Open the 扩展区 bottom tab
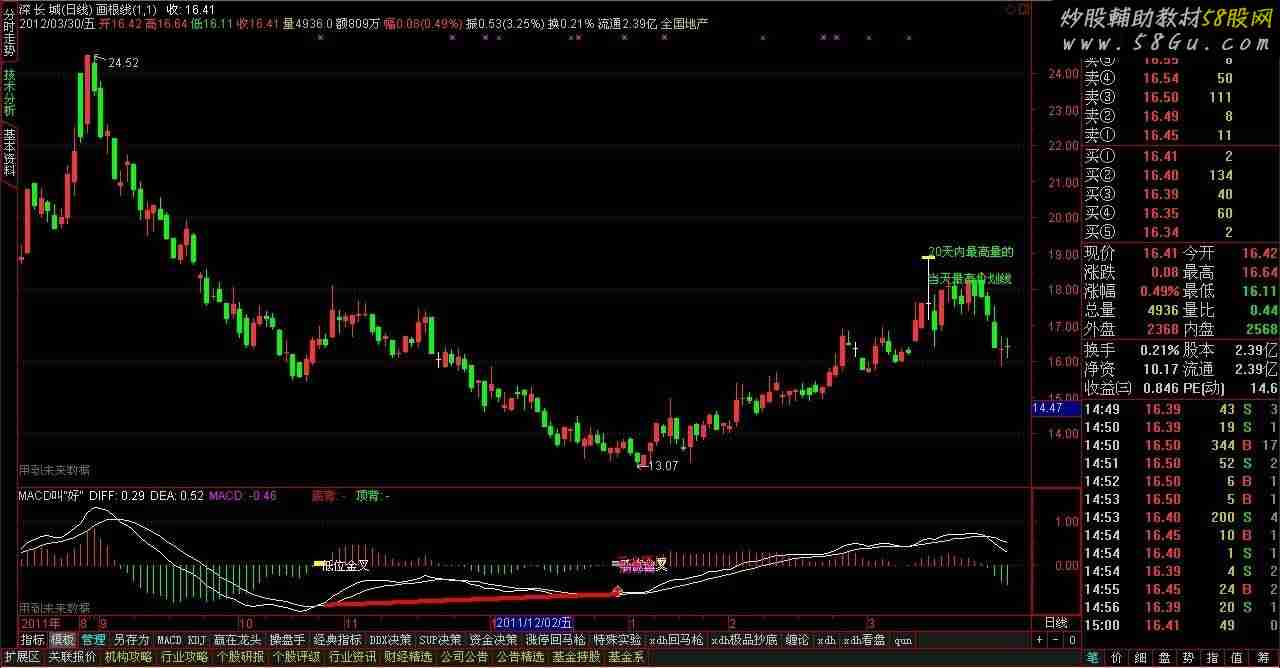This screenshot has height=668, width=1280. pos(22,657)
